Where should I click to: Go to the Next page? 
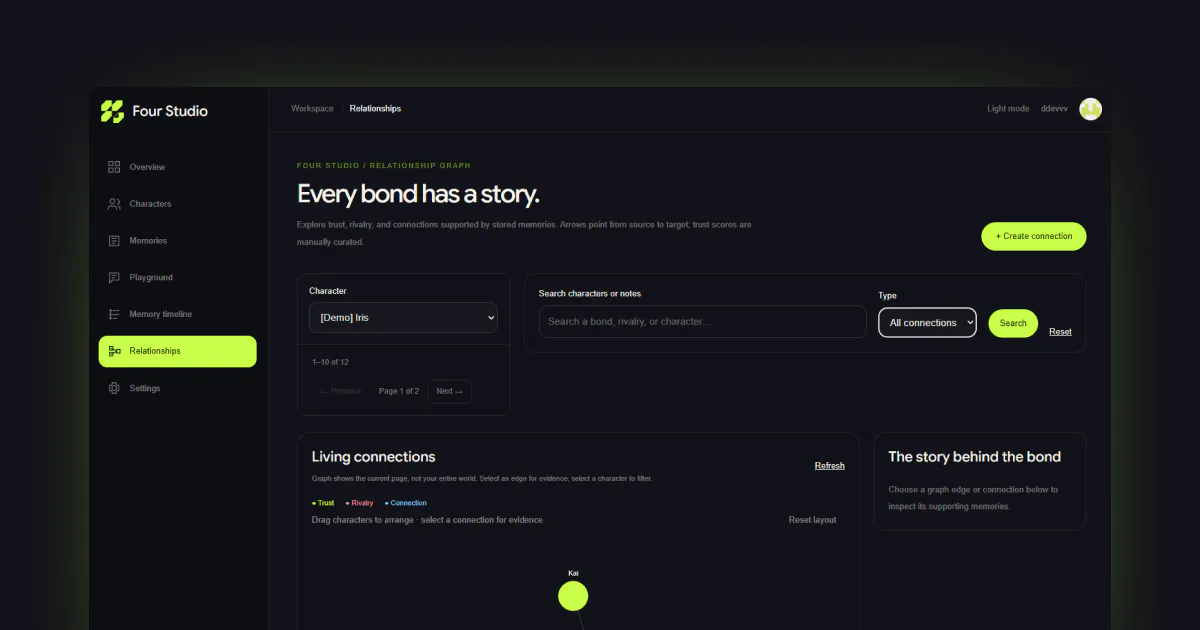(449, 391)
